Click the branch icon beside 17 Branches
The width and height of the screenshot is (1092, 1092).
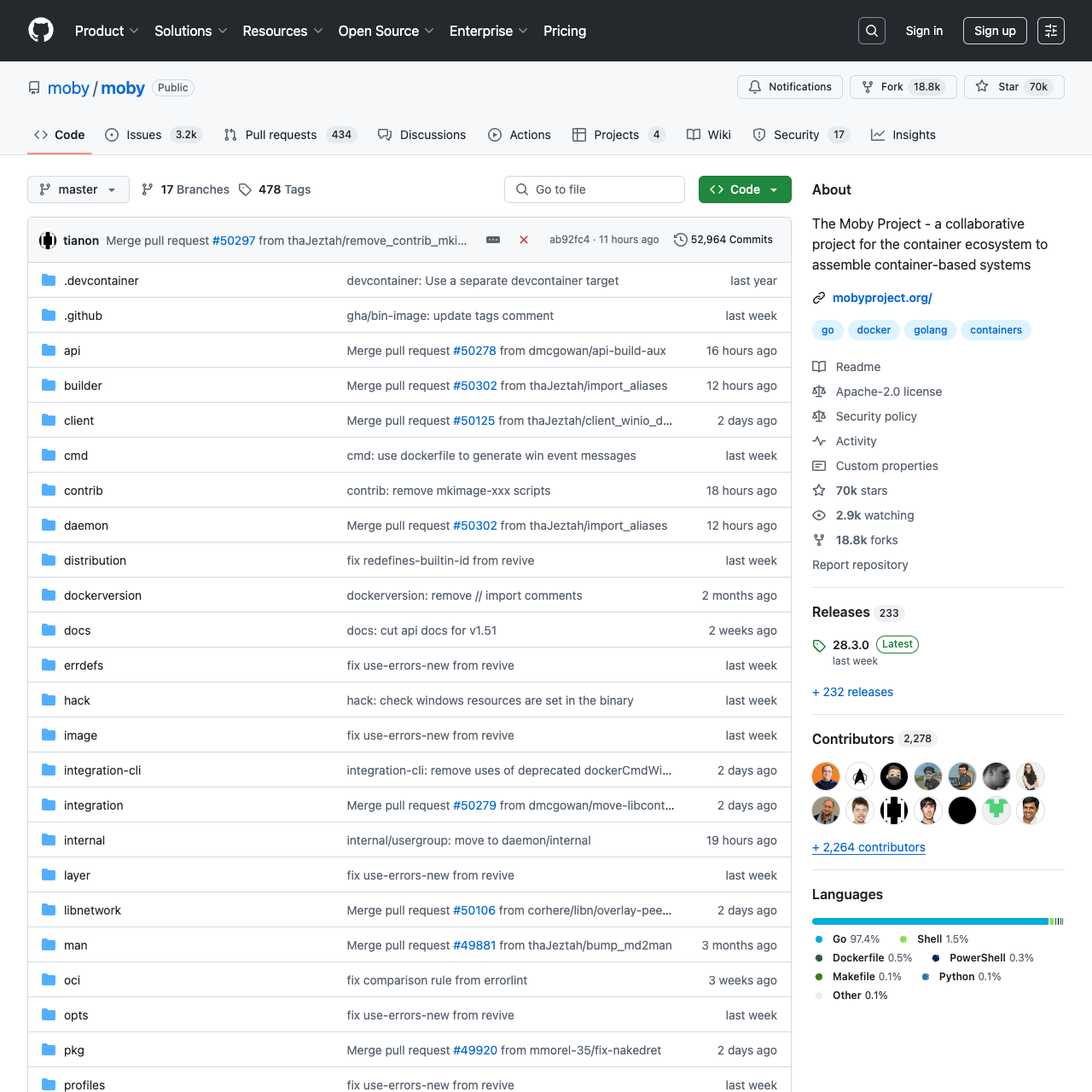coord(148,189)
